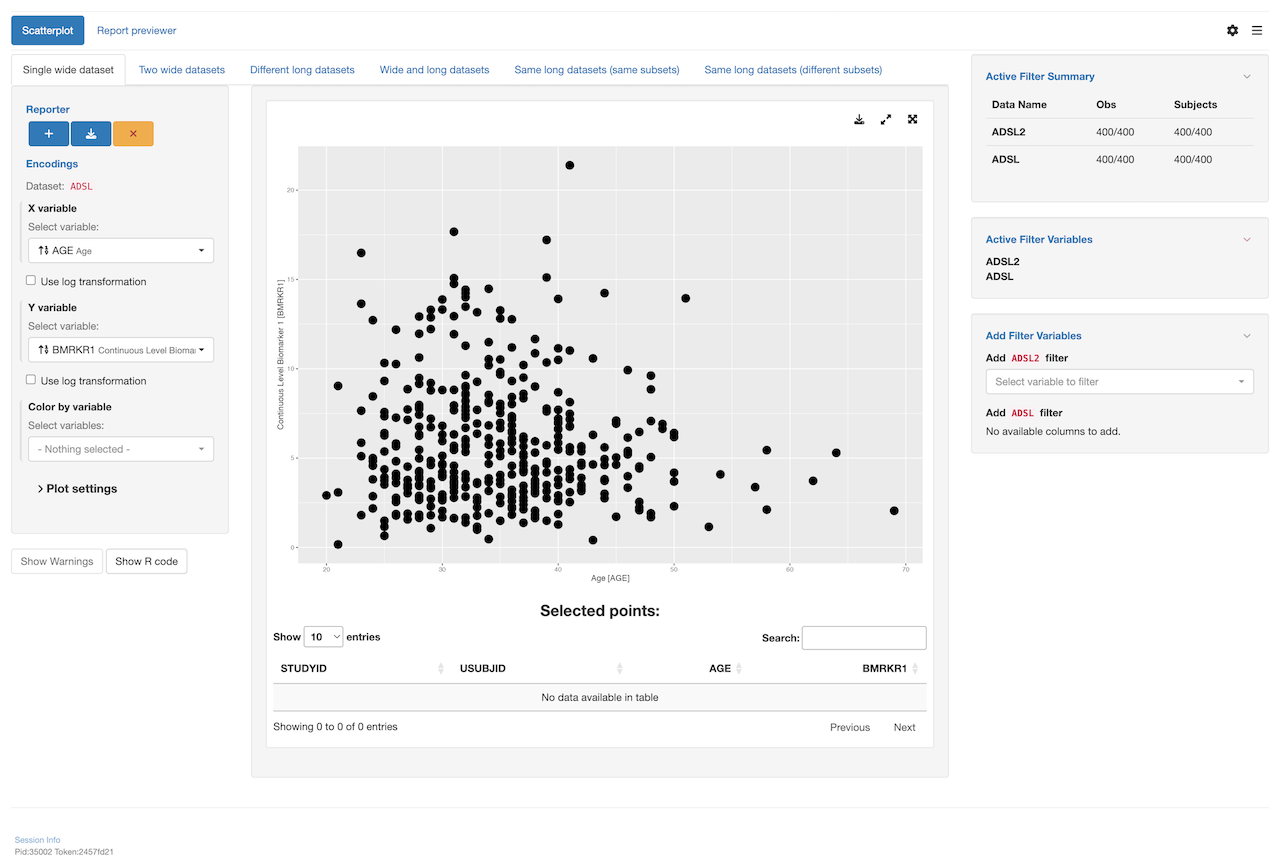
Task: Click the four-arrows fullscreen plot icon
Action: click(913, 119)
